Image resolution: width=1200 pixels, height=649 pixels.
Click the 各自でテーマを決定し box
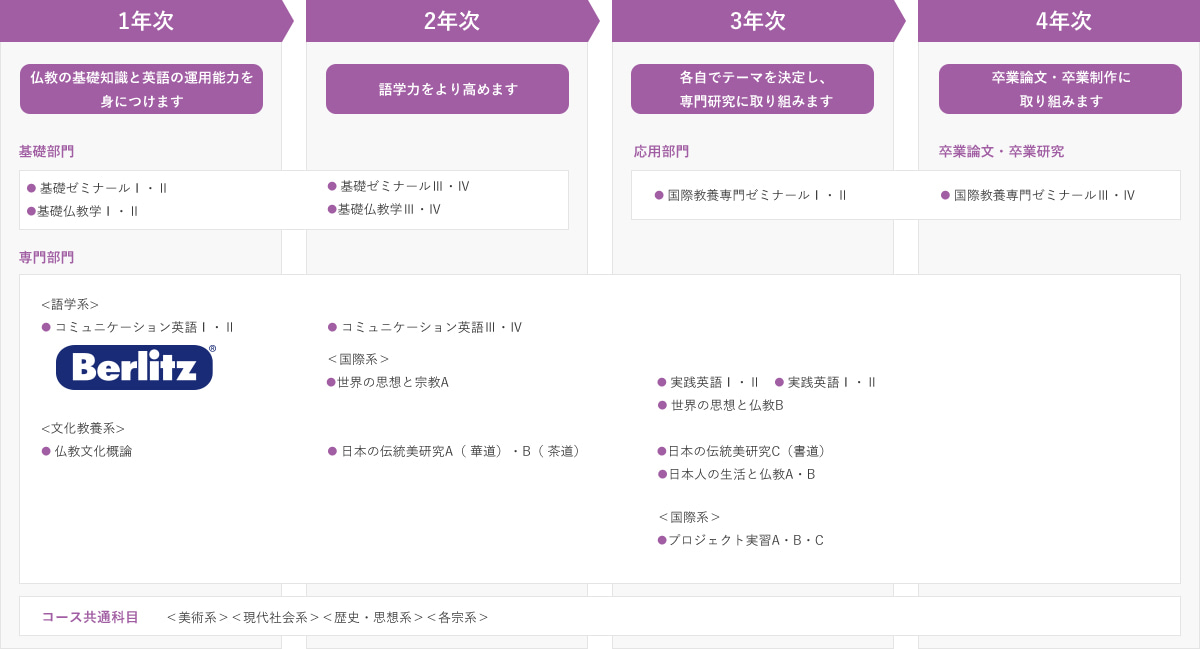pos(752,89)
